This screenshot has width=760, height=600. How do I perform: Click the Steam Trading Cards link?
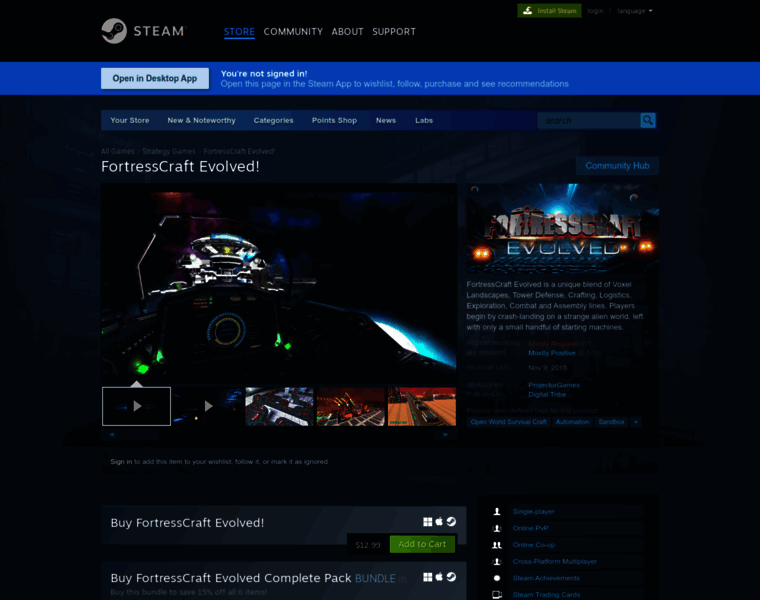(546, 595)
